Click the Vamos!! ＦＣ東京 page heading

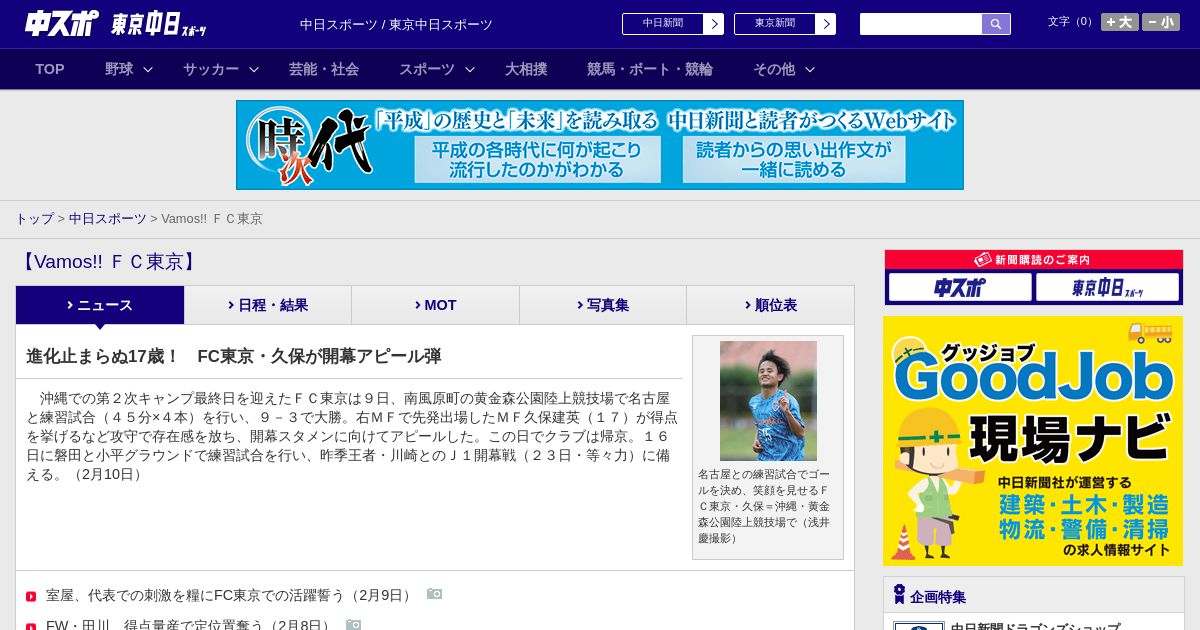click(x=108, y=262)
